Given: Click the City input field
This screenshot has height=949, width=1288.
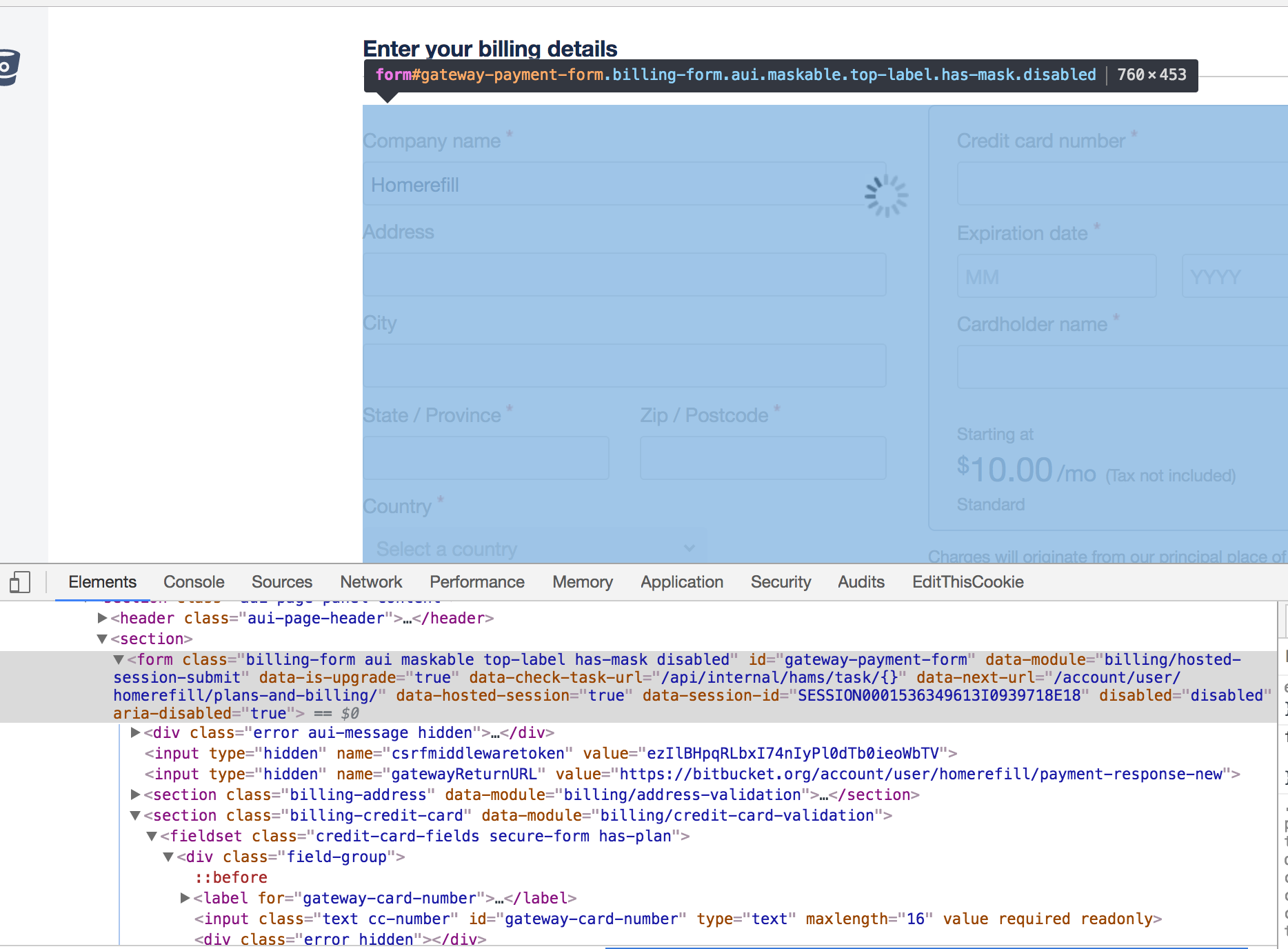Looking at the screenshot, I should coord(625,366).
